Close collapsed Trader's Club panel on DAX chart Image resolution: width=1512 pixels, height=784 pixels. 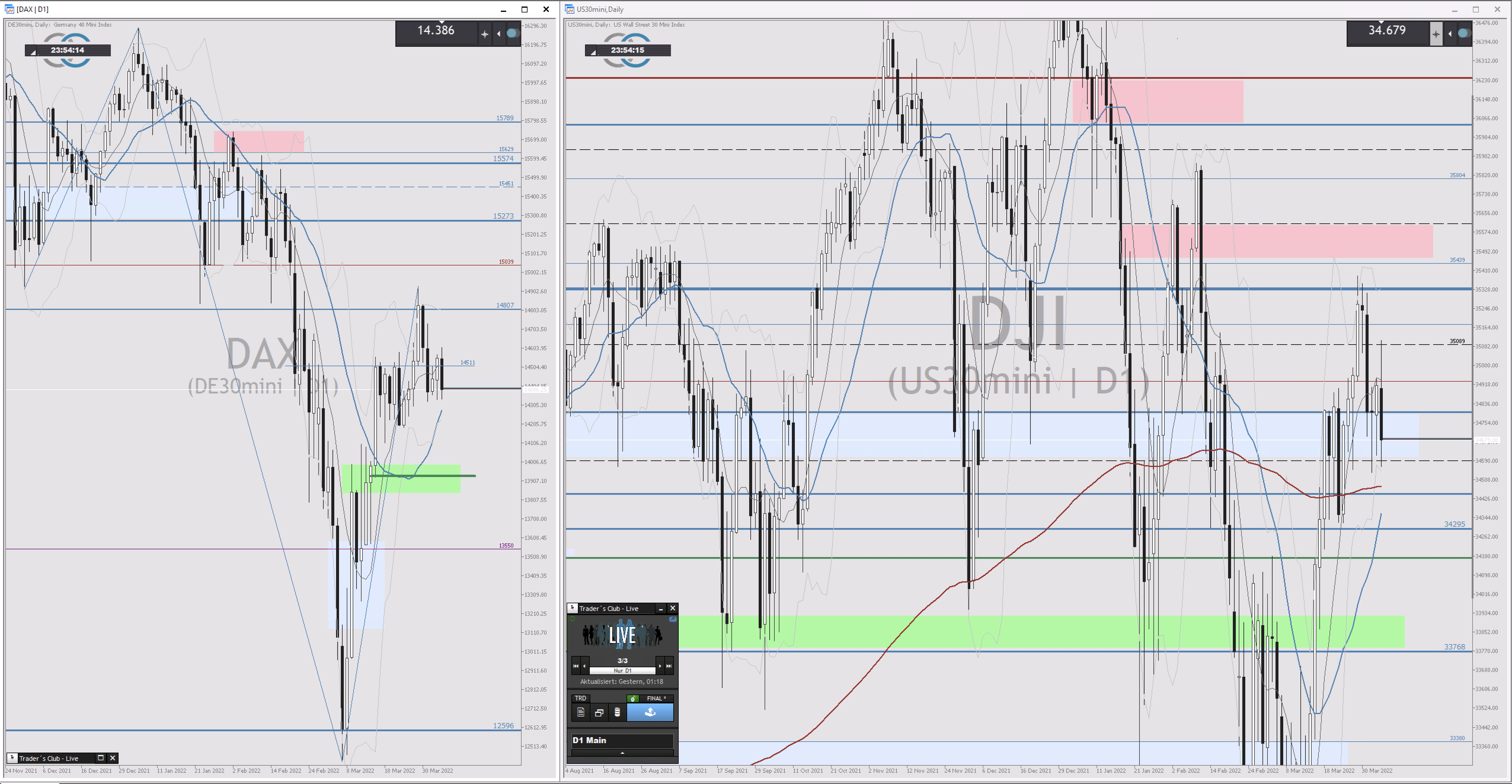point(113,758)
